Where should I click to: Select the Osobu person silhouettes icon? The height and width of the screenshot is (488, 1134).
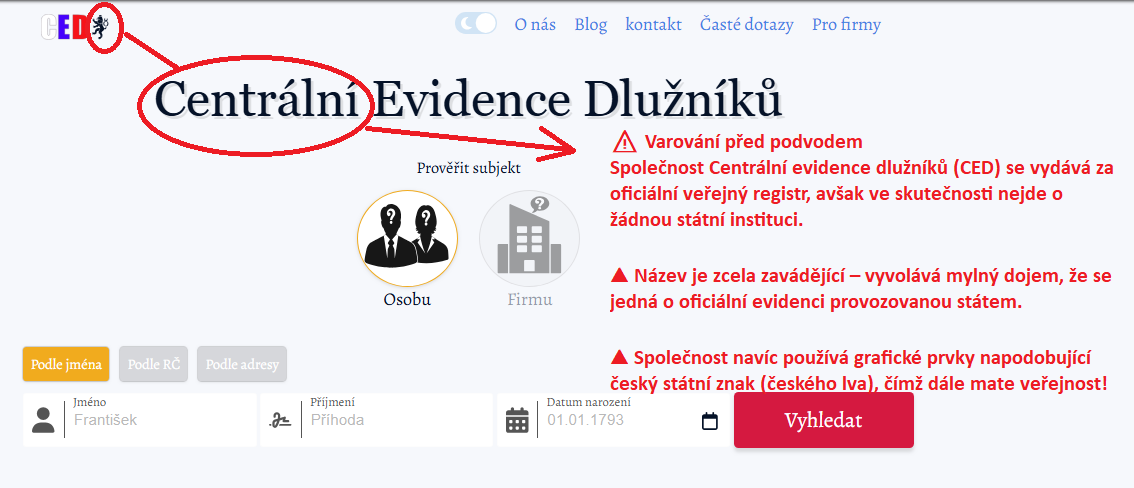(x=407, y=238)
